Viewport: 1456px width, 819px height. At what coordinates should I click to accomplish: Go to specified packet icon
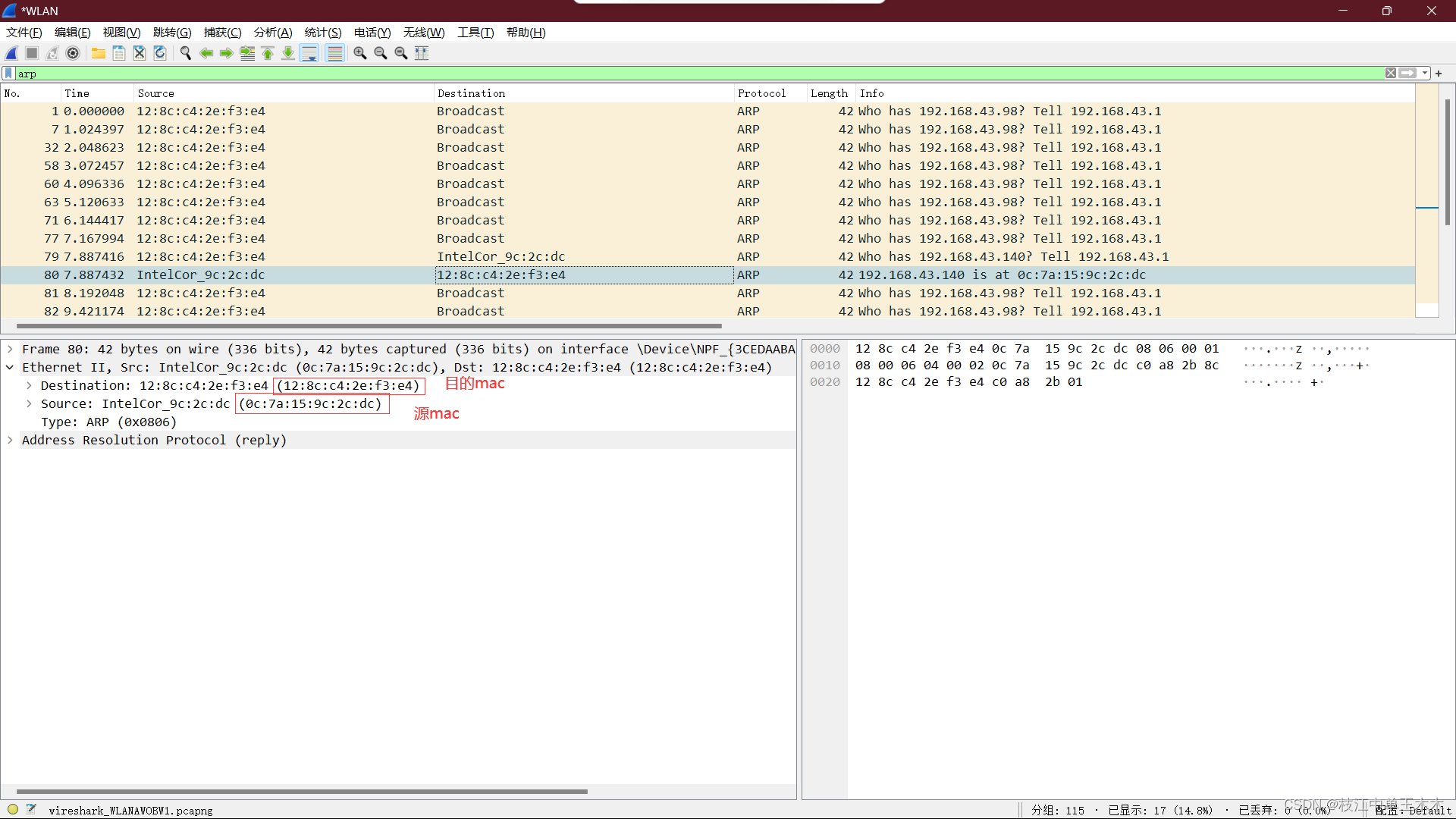click(x=247, y=53)
